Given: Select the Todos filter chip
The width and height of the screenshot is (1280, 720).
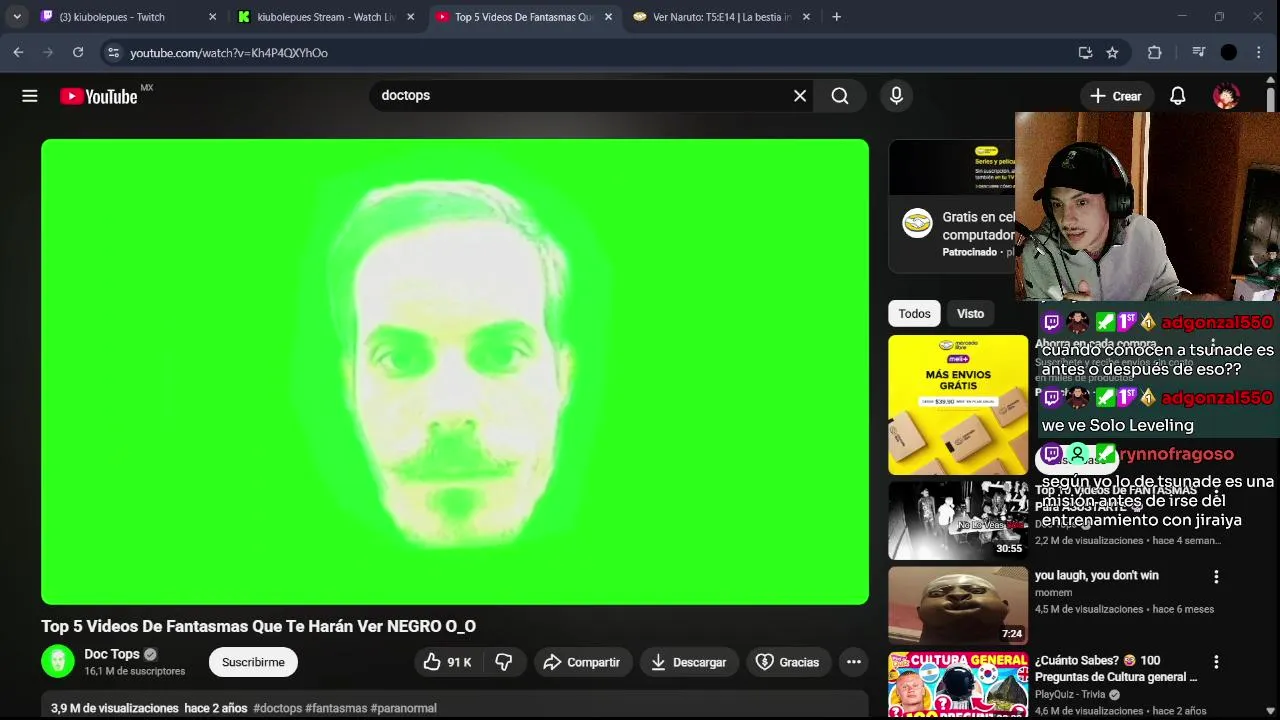Looking at the screenshot, I should (x=914, y=313).
